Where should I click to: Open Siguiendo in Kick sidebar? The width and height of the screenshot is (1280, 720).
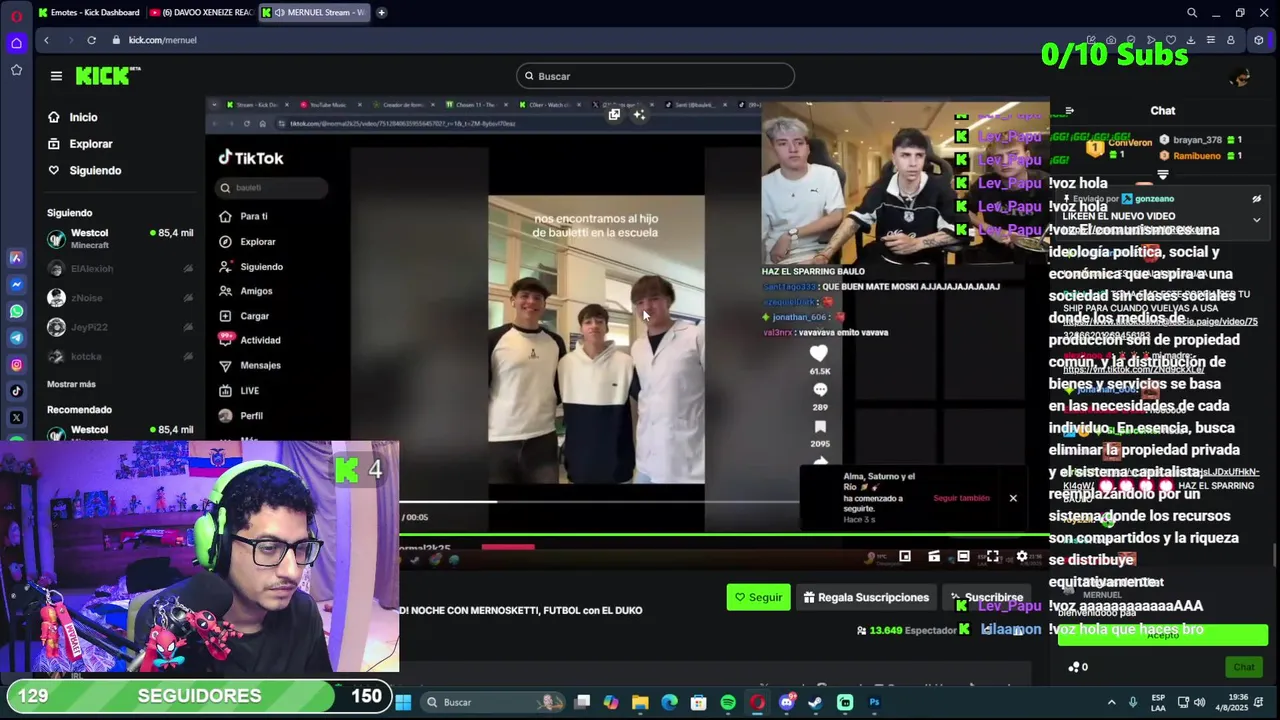coord(85,170)
